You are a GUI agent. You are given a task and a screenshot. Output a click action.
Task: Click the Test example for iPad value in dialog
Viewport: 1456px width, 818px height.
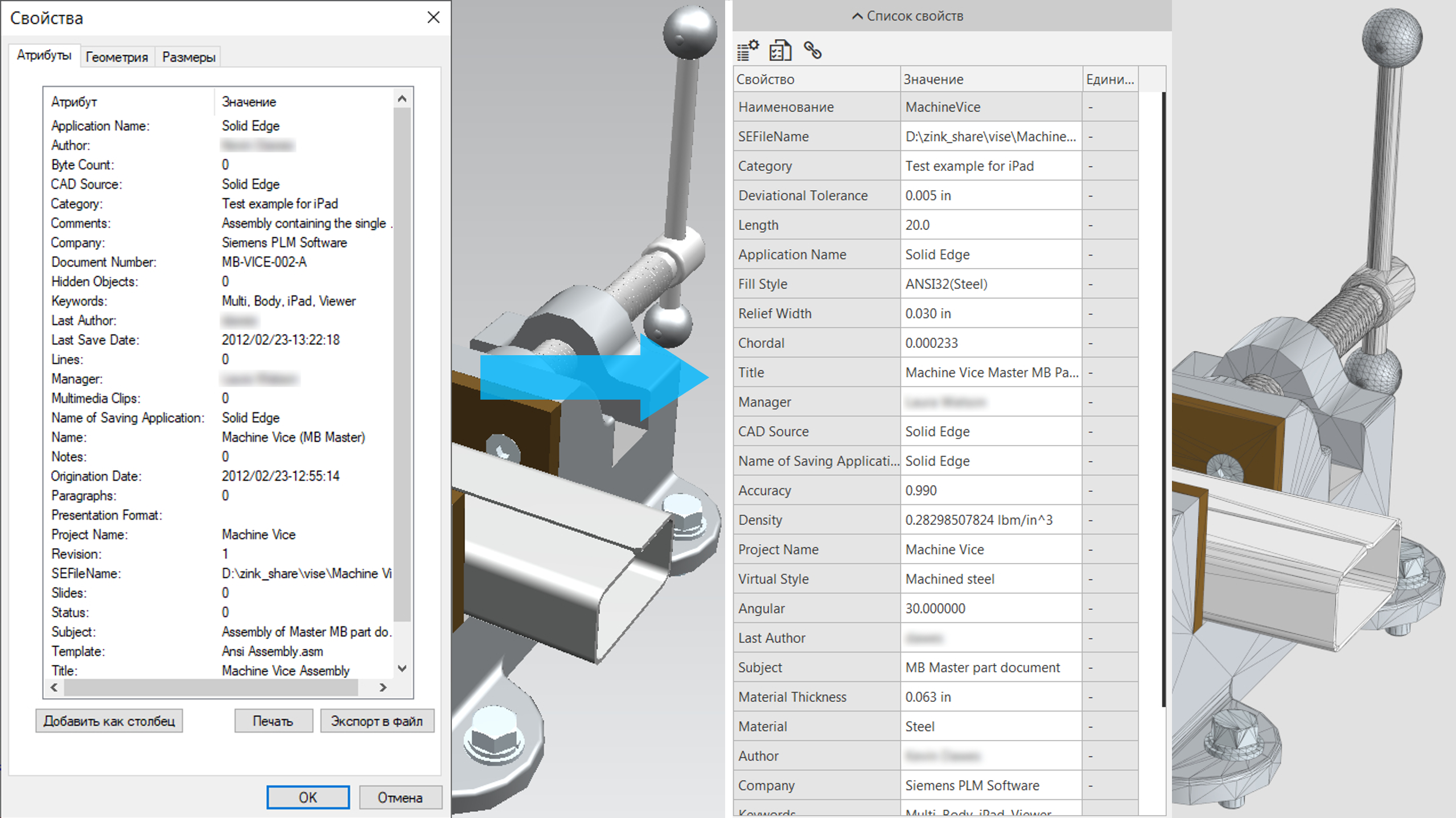[x=280, y=204]
